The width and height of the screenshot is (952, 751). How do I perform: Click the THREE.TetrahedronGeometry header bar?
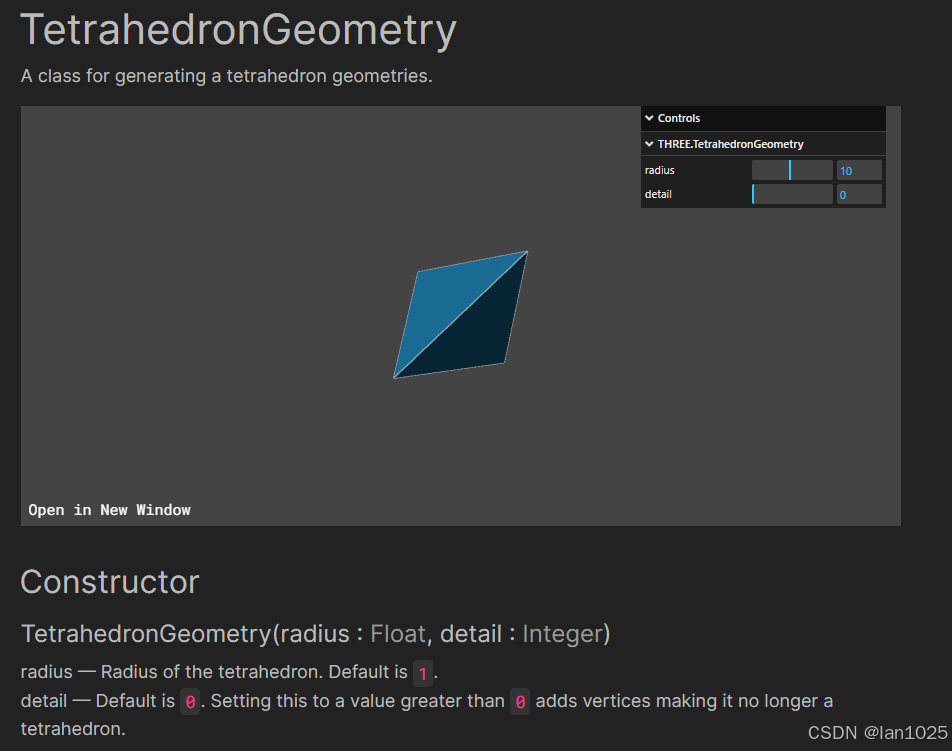(x=763, y=143)
